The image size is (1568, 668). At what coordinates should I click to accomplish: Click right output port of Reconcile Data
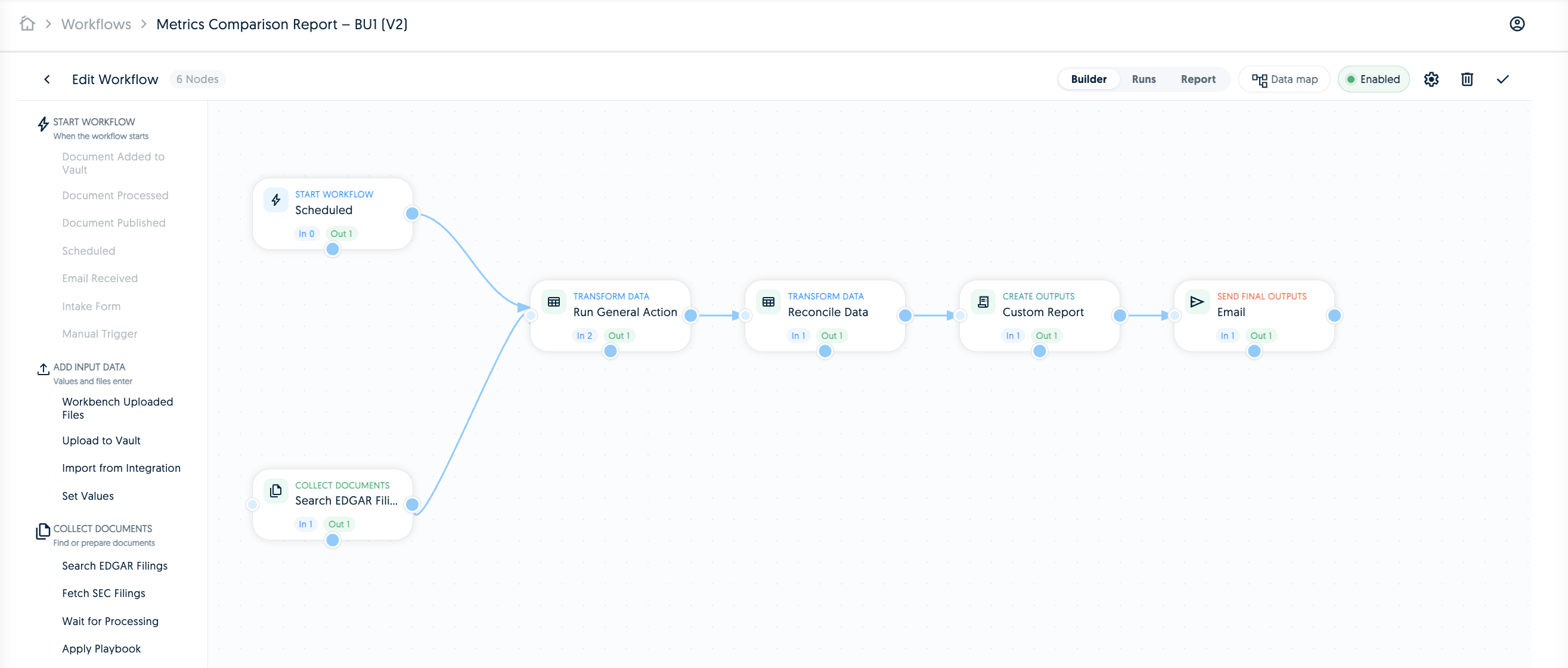pyautogui.click(x=905, y=316)
